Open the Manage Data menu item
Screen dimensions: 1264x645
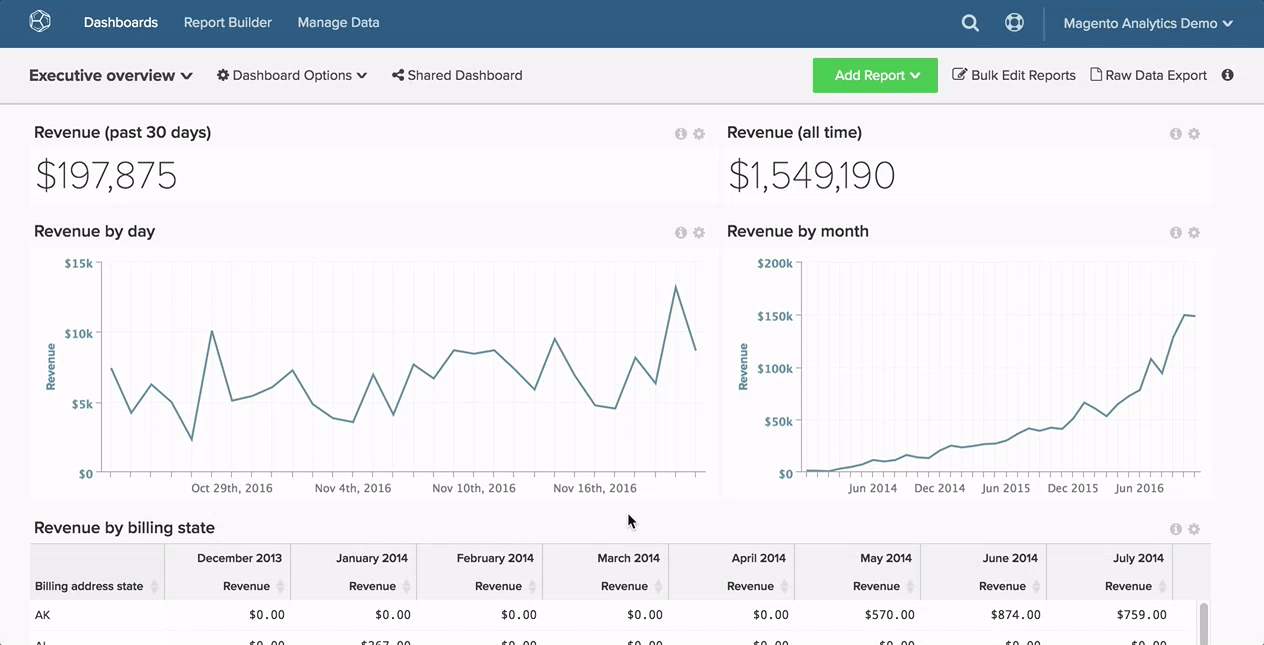[338, 22]
